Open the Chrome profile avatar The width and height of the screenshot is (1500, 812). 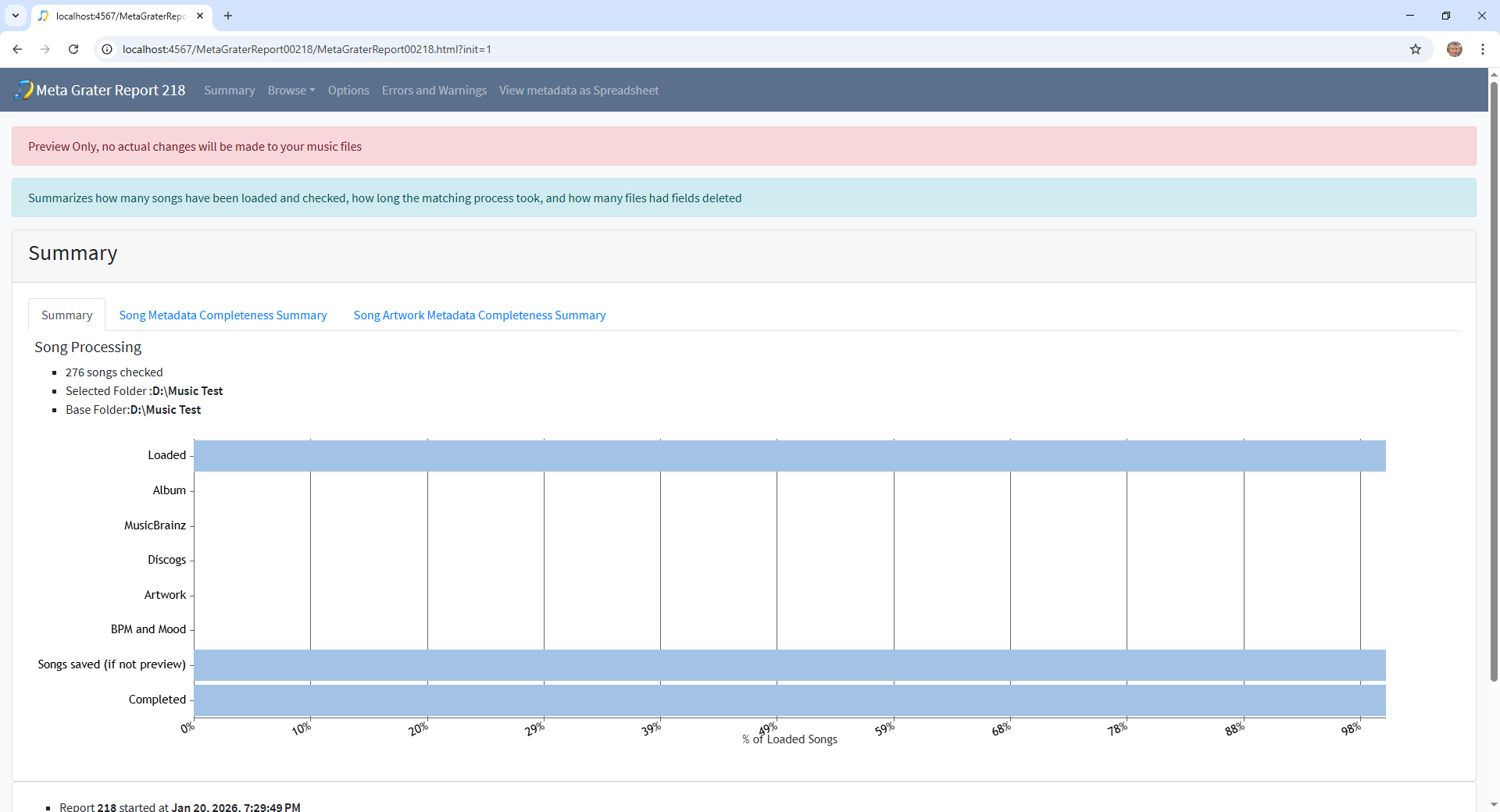[1454, 49]
